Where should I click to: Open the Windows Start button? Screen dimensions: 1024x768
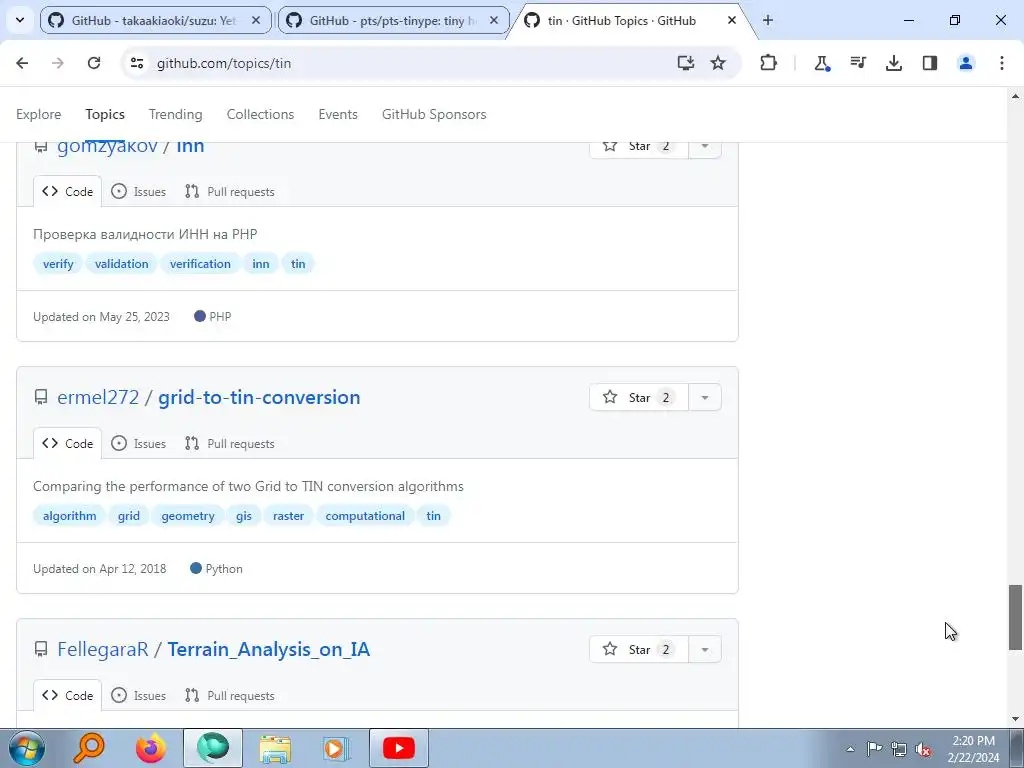pos(27,748)
